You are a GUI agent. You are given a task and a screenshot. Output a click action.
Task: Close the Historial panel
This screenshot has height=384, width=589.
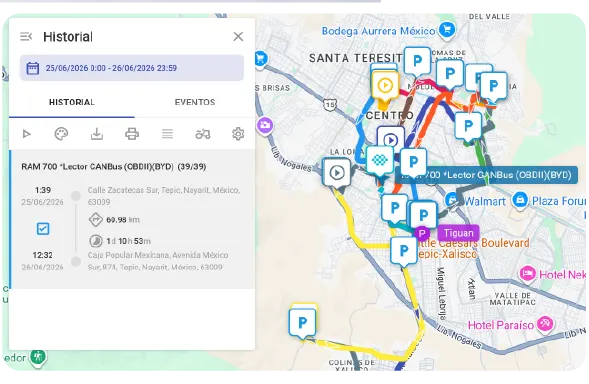tap(238, 36)
